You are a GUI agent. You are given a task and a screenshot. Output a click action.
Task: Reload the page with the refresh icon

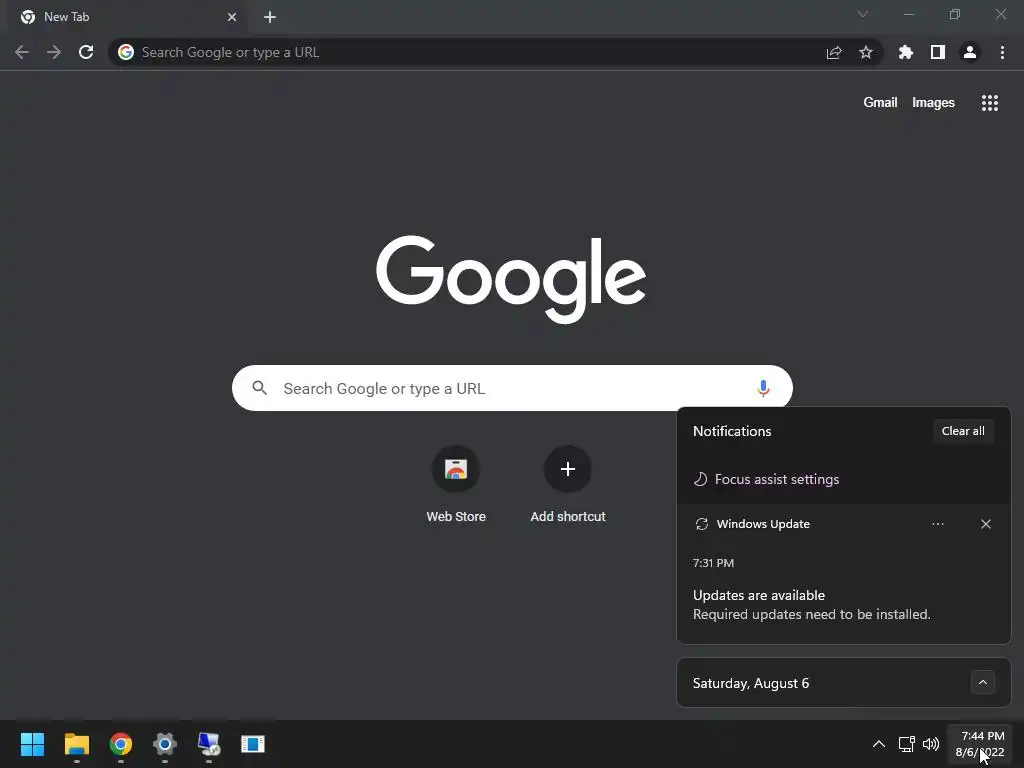[86, 52]
